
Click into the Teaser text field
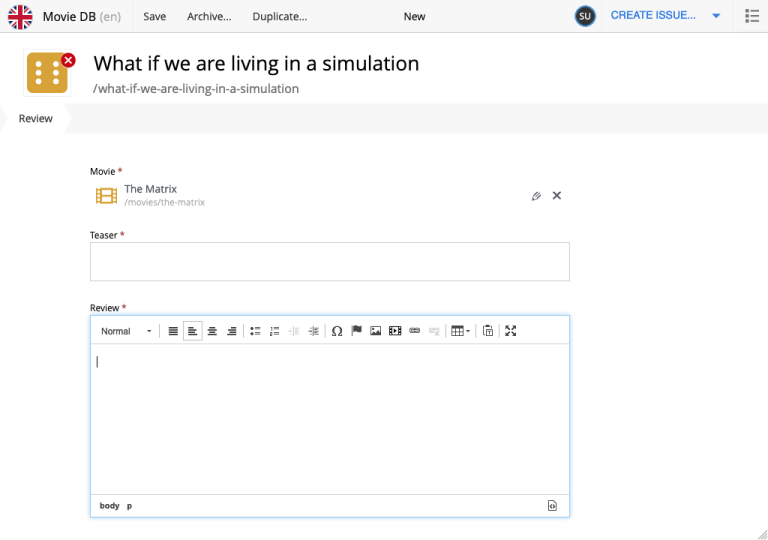[x=329, y=261]
